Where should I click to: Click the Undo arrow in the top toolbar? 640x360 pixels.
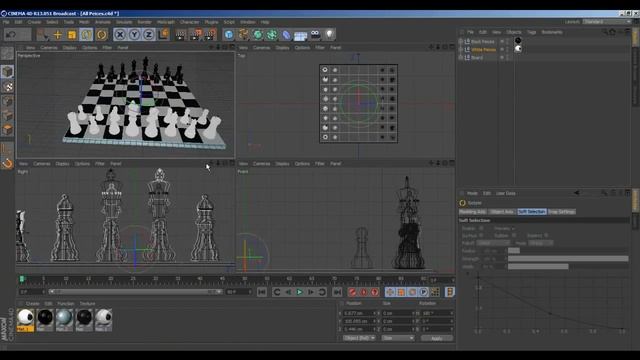11,35
